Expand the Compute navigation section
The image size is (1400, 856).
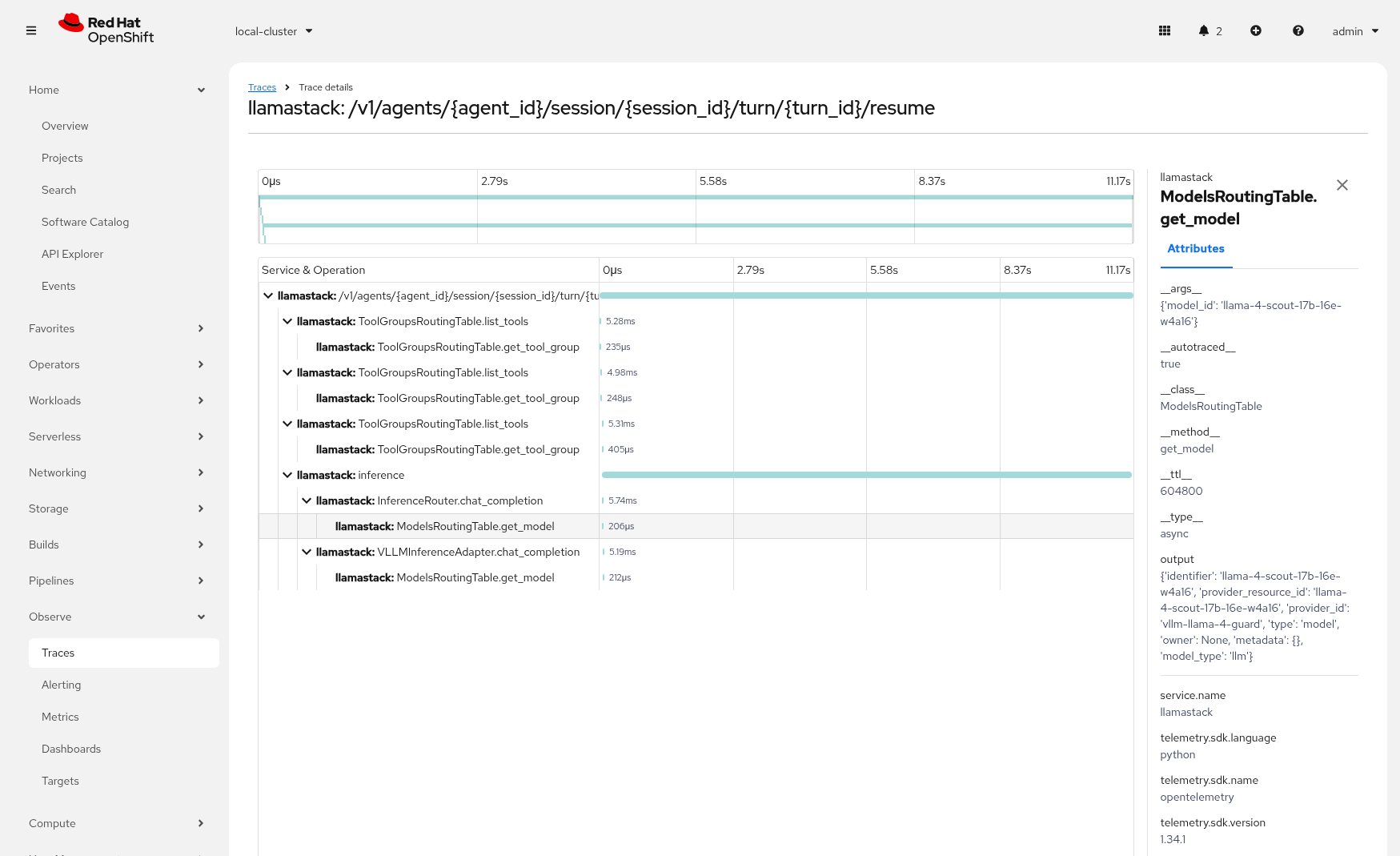click(x=117, y=823)
